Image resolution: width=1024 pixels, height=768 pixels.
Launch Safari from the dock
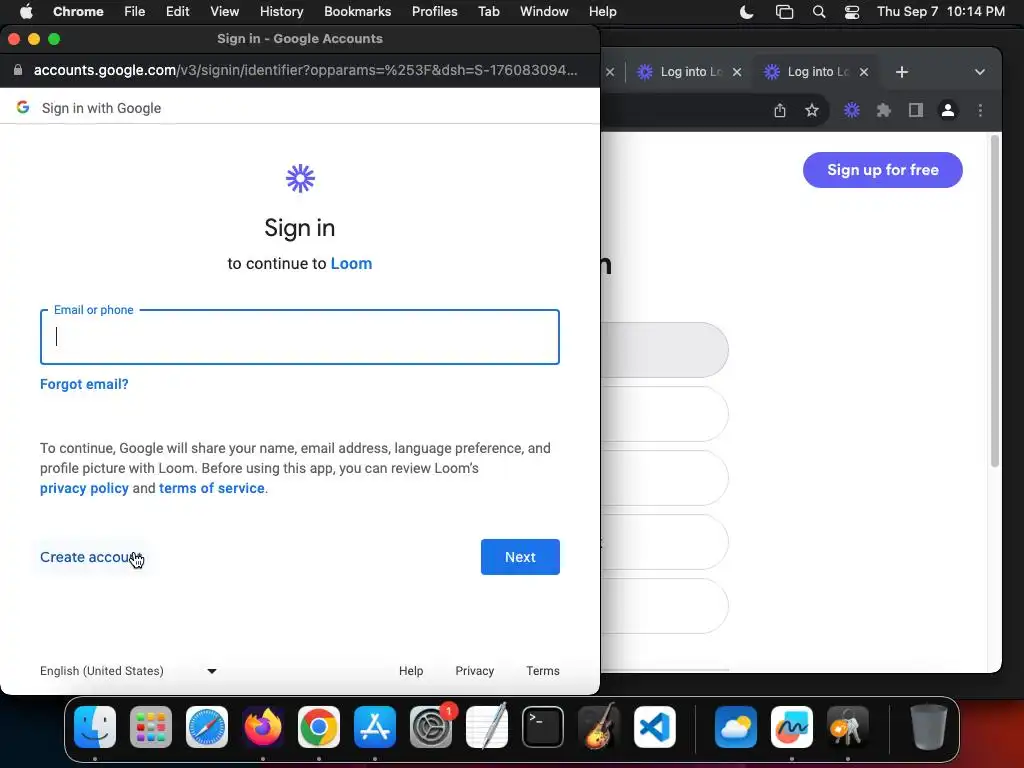[207, 727]
